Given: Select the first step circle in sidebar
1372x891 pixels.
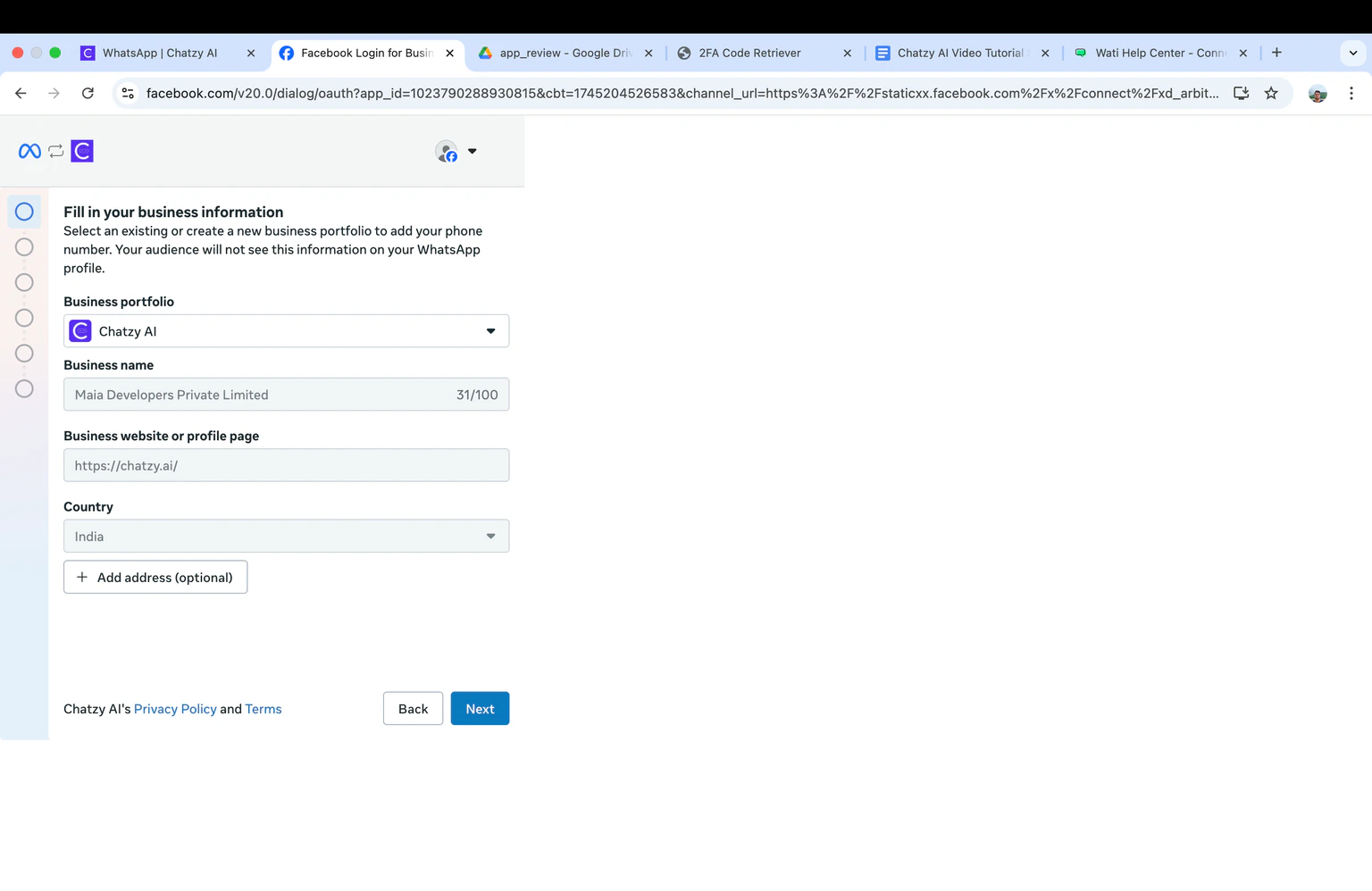Looking at the screenshot, I should [24, 212].
